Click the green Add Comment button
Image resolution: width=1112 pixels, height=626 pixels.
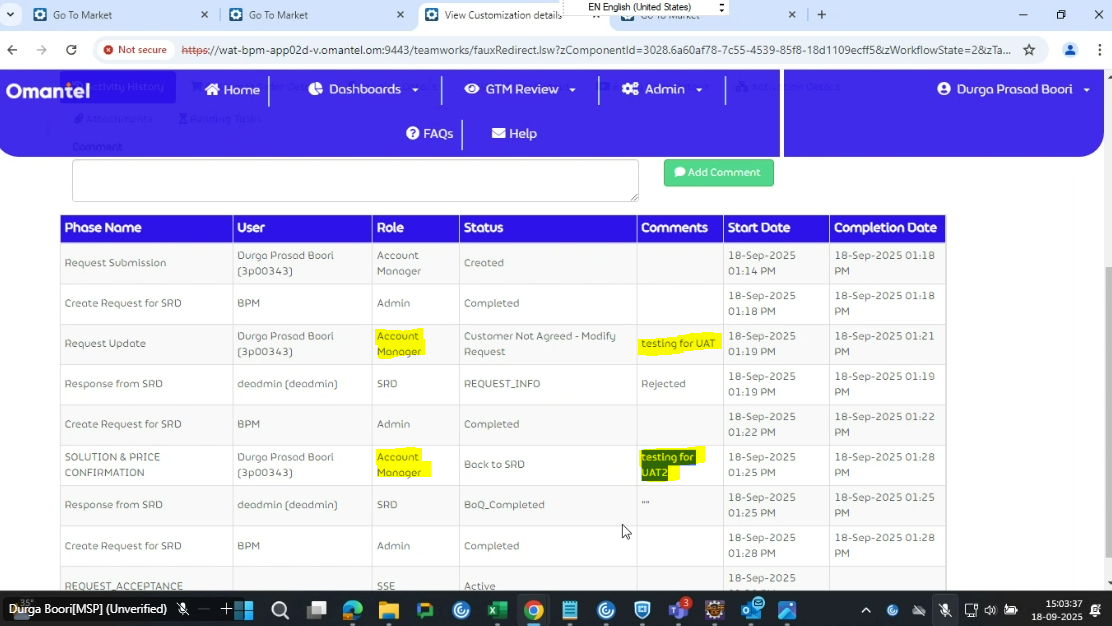(718, 173)
